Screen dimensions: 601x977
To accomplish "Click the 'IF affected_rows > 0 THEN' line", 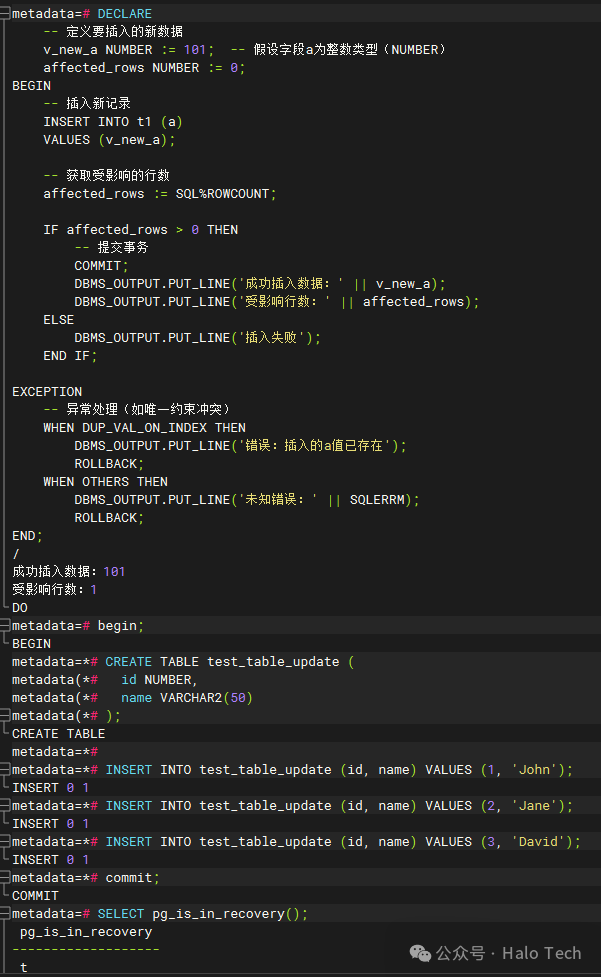I will click(x=141, y=230).
